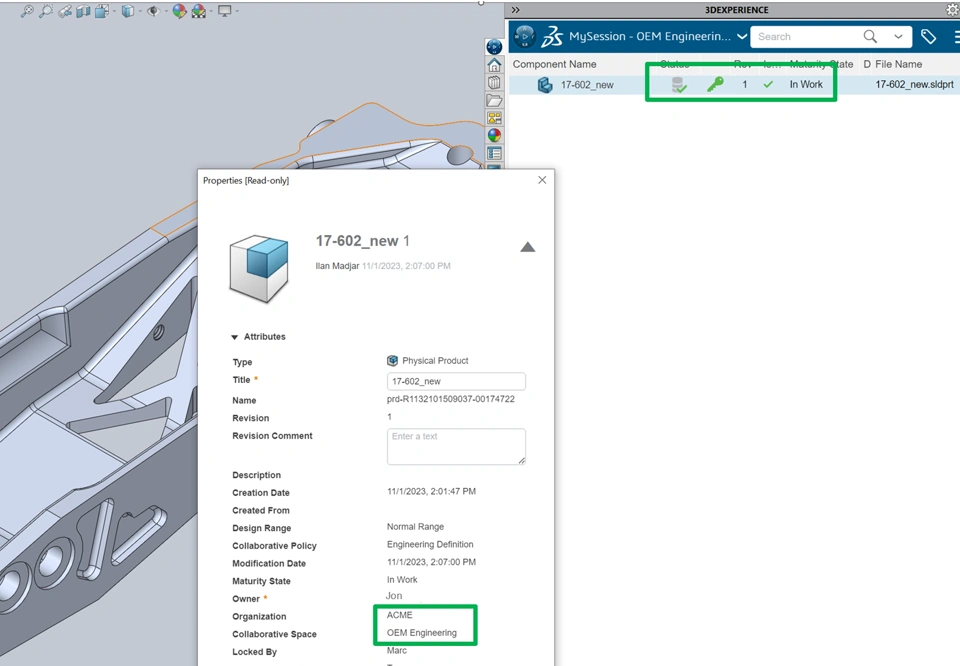Open the View Orientation cube icon
This screenshot has width=960, height=666.
[x=102, y=11]
